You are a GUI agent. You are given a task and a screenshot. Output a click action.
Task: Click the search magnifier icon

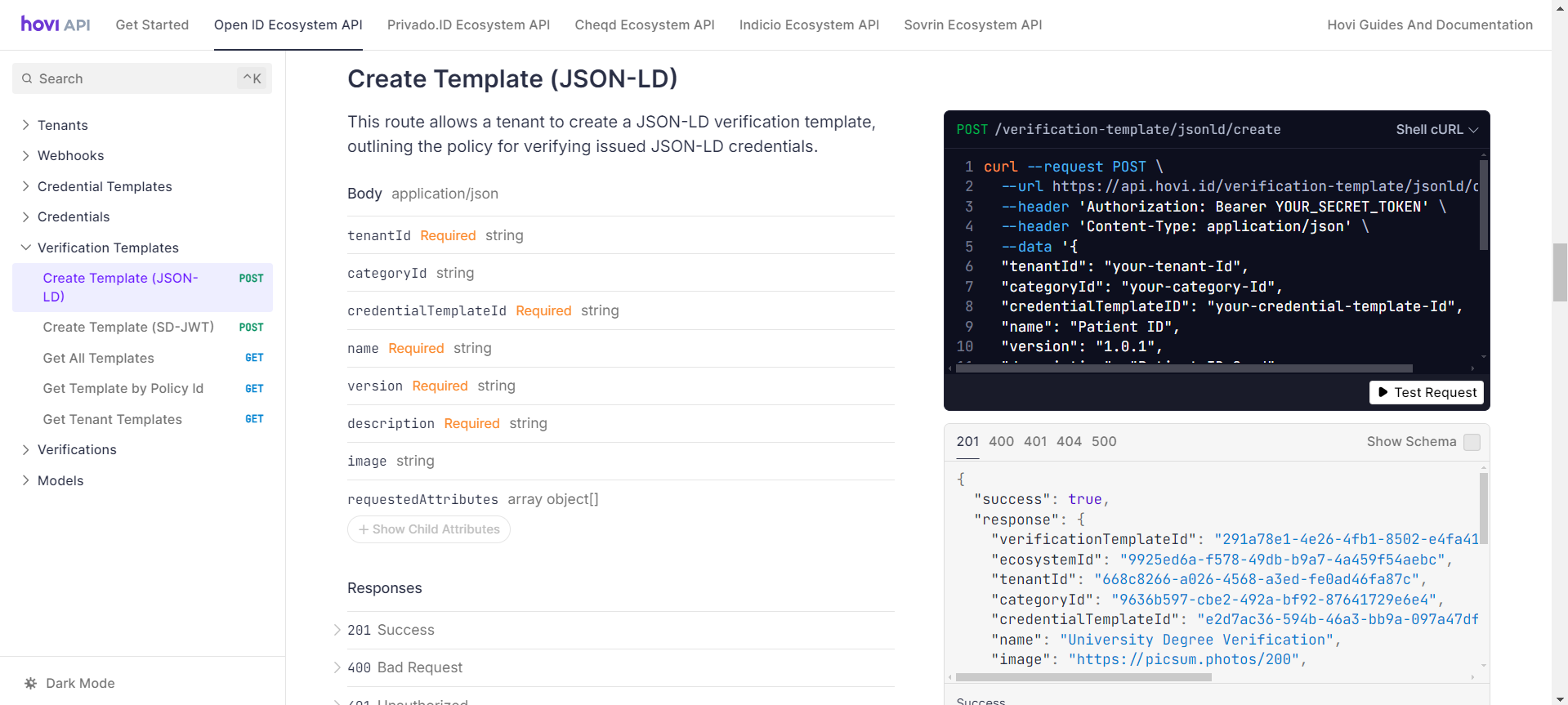click(28, 78)
